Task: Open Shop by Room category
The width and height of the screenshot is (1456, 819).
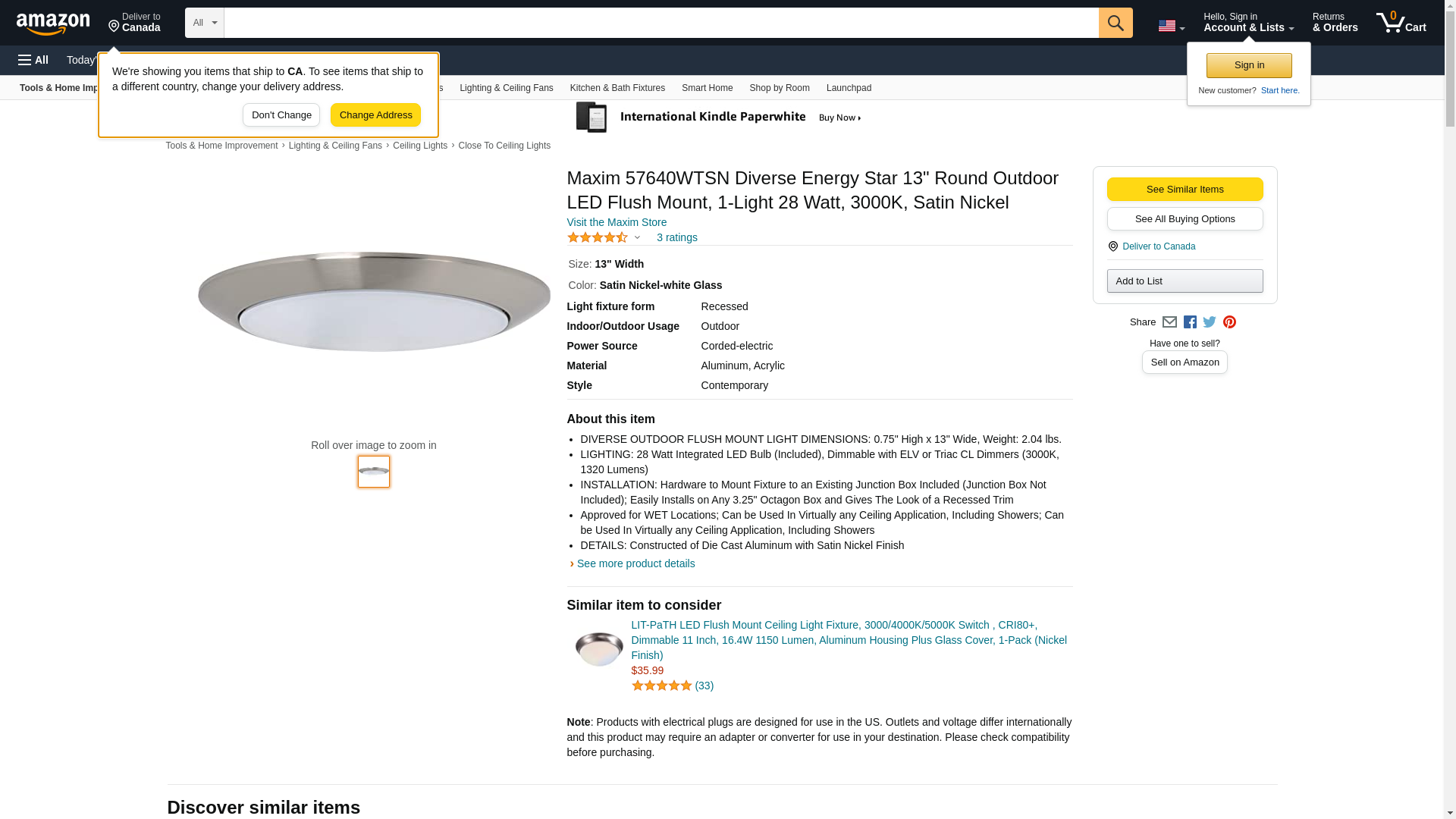Action: tap(779, 88)
